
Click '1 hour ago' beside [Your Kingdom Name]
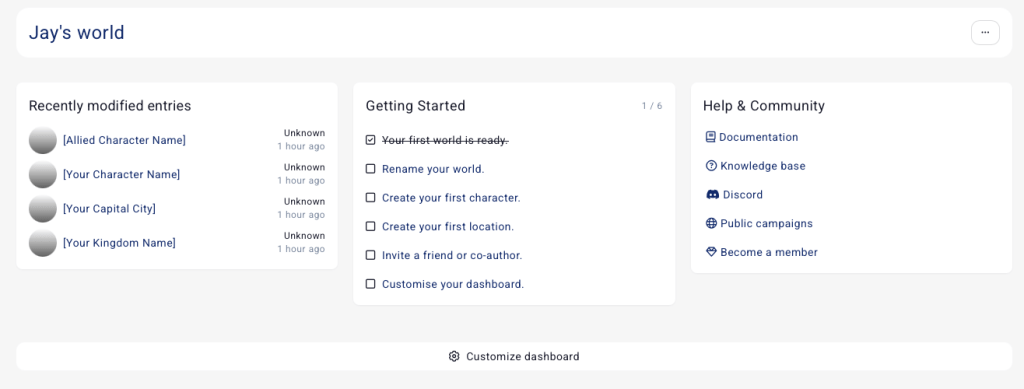(x=301, y=249)
